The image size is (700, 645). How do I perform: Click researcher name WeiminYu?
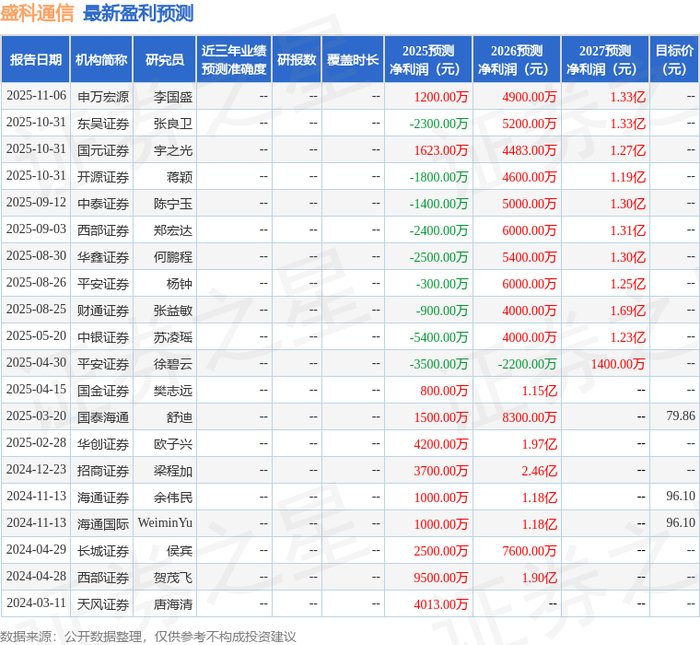coord(165,523)
